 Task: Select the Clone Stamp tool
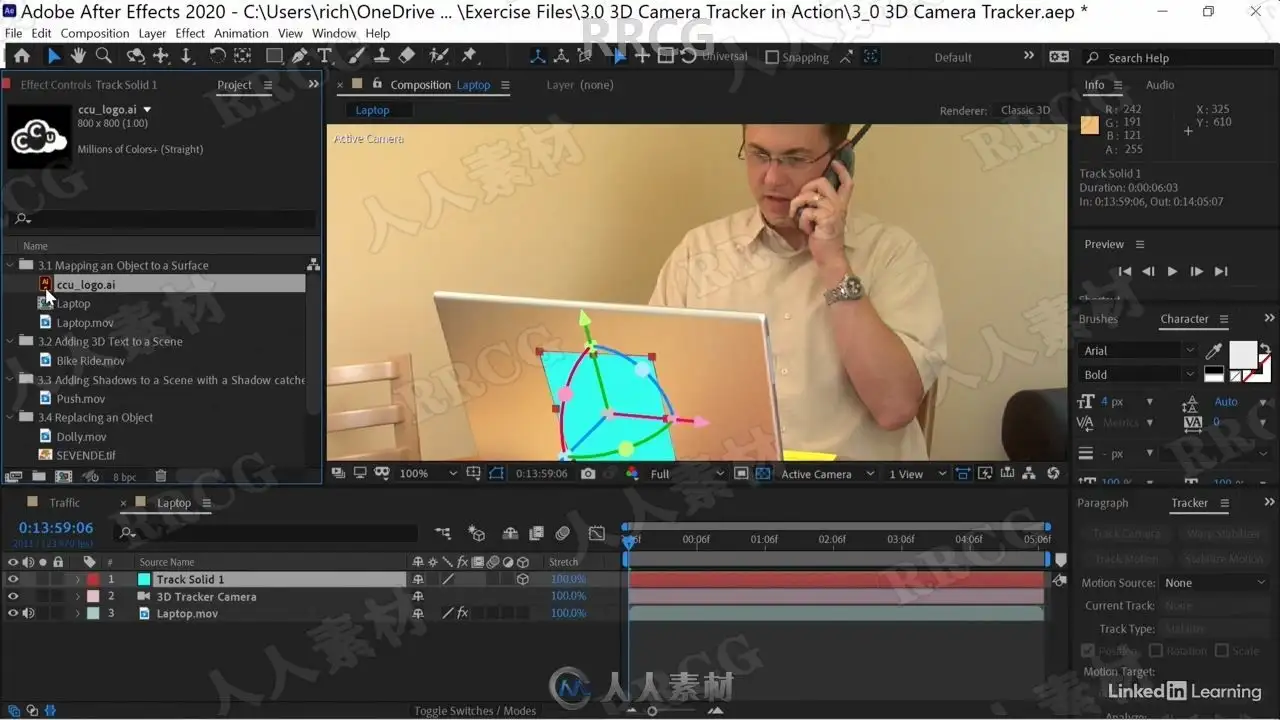pyautogui.click(x=381, y=56)
